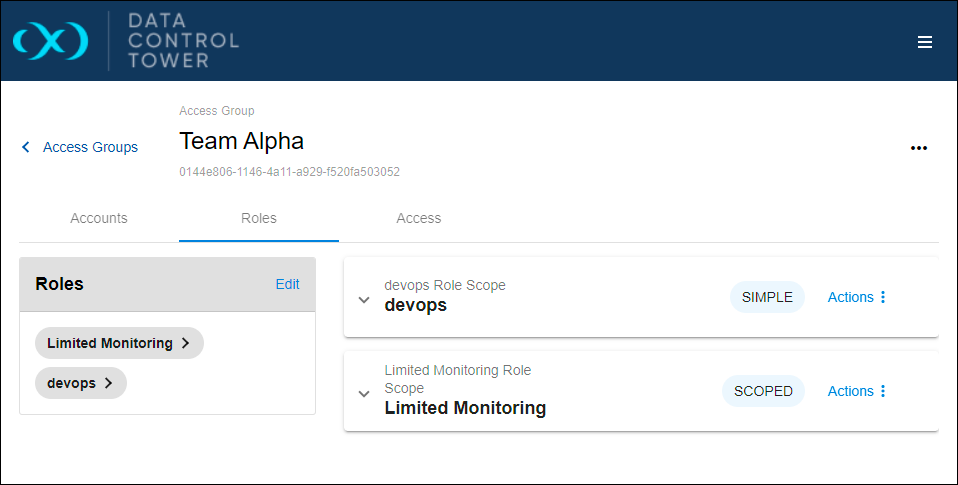Switch to the Access tab

tap(419, 219)
